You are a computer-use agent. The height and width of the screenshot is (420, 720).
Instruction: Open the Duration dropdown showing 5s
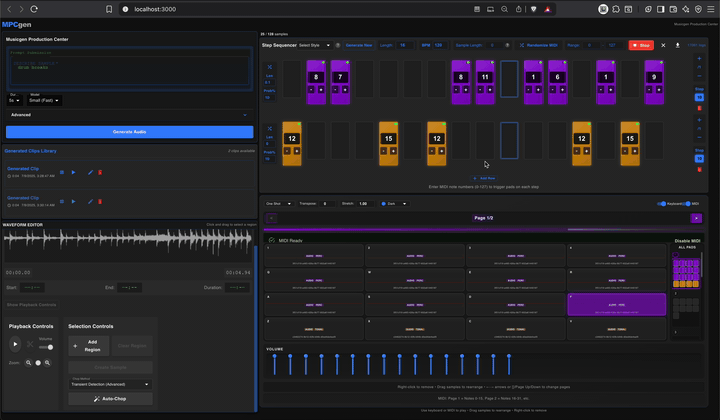tap(14, 100)
